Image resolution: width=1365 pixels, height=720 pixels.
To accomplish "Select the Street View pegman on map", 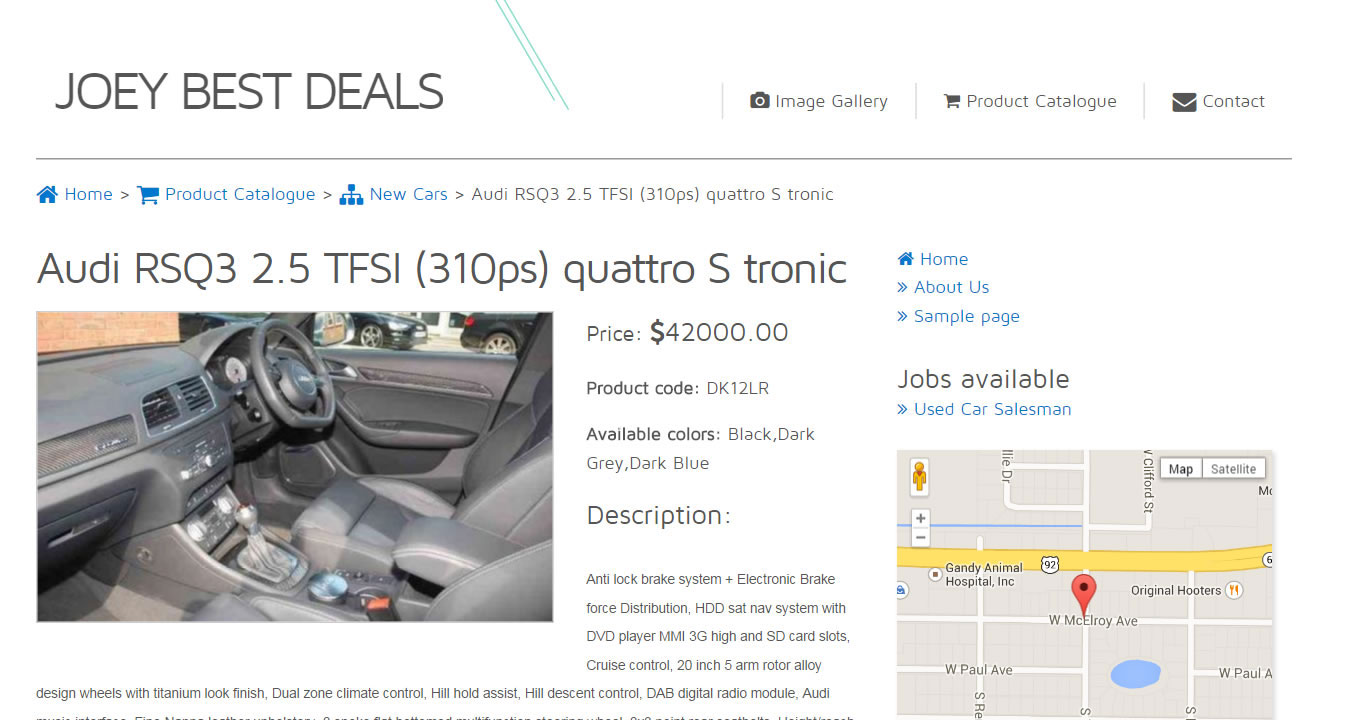I will click(920, 476).
